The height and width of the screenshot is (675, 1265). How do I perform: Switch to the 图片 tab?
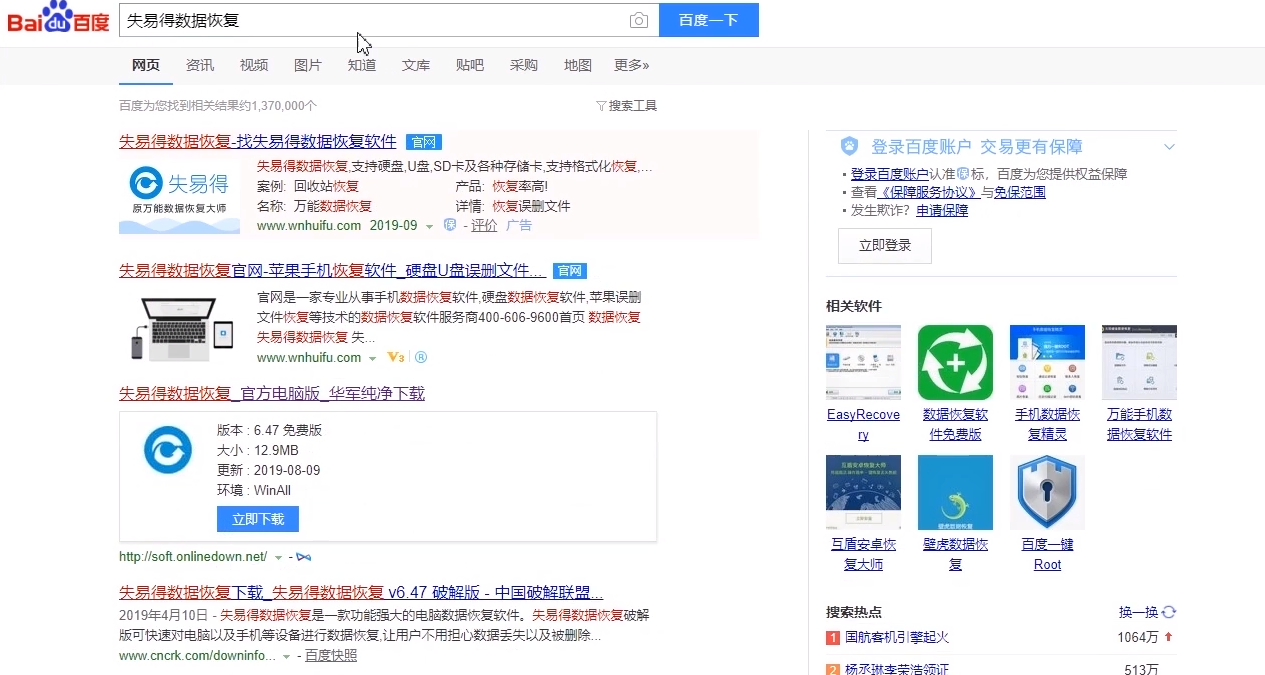coord(308,64)
